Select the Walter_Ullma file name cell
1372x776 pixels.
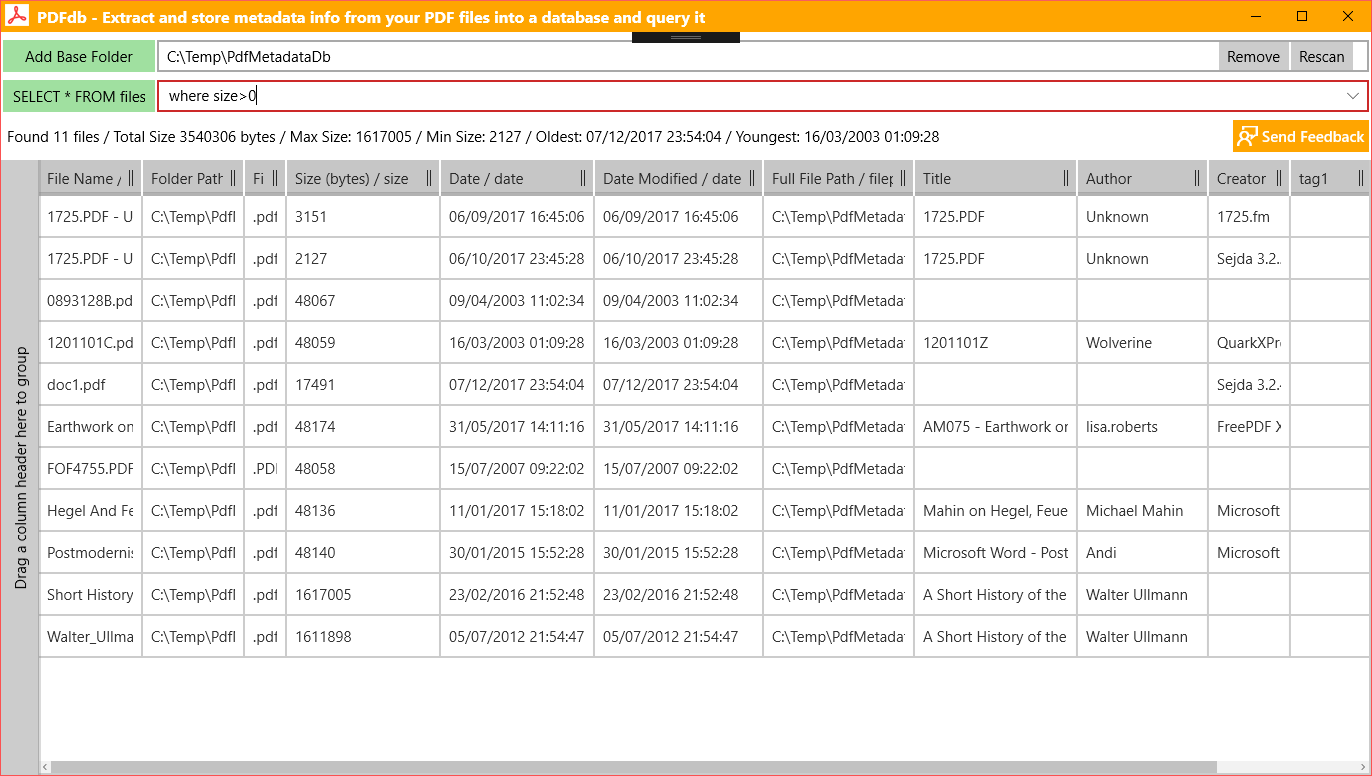(x=91, y=637)
